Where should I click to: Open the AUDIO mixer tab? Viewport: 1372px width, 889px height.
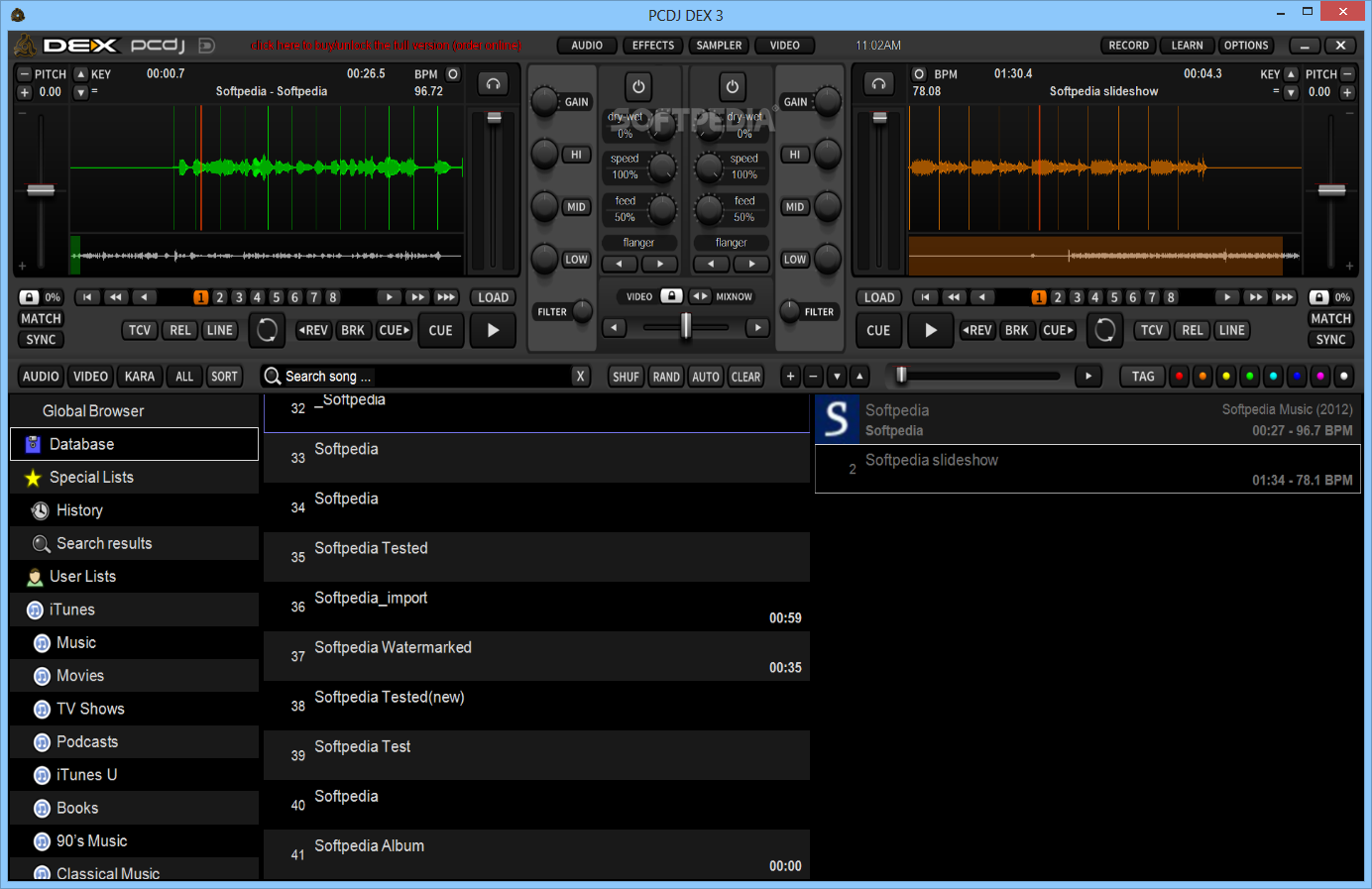(587, 46)
